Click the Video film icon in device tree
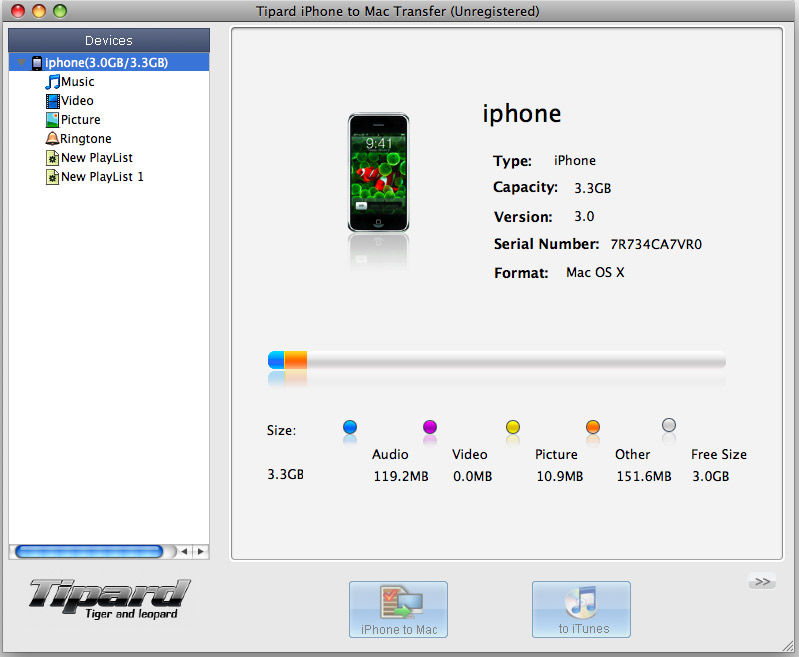The height and width of the screenshot is (657, 799). coord(52,101)
